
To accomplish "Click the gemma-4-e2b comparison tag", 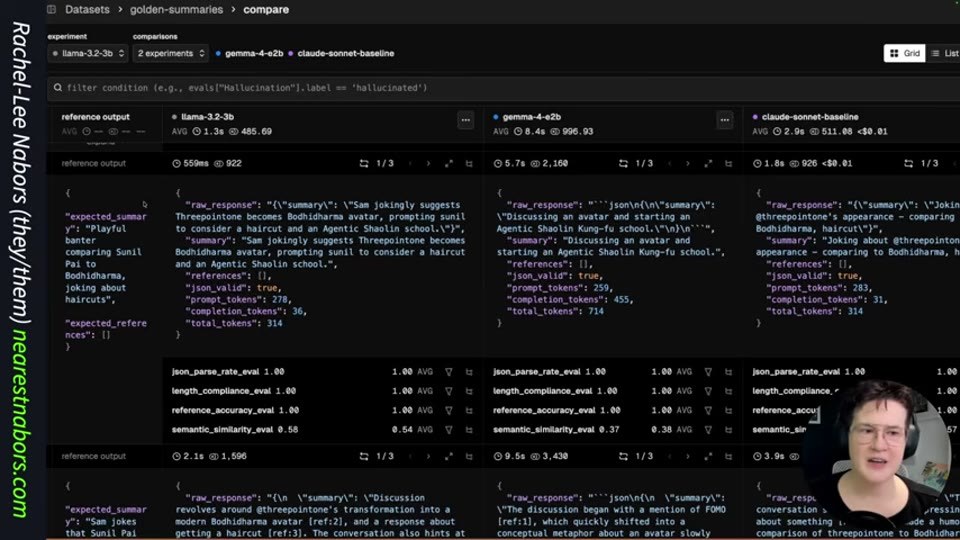I will tap(249, 53).
